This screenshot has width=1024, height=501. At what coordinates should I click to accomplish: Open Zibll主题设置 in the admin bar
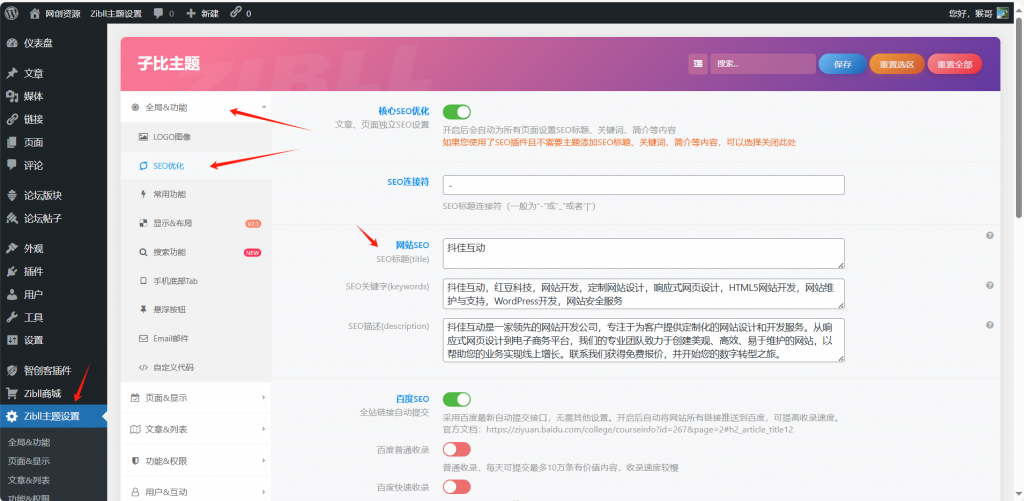point(116,13)
